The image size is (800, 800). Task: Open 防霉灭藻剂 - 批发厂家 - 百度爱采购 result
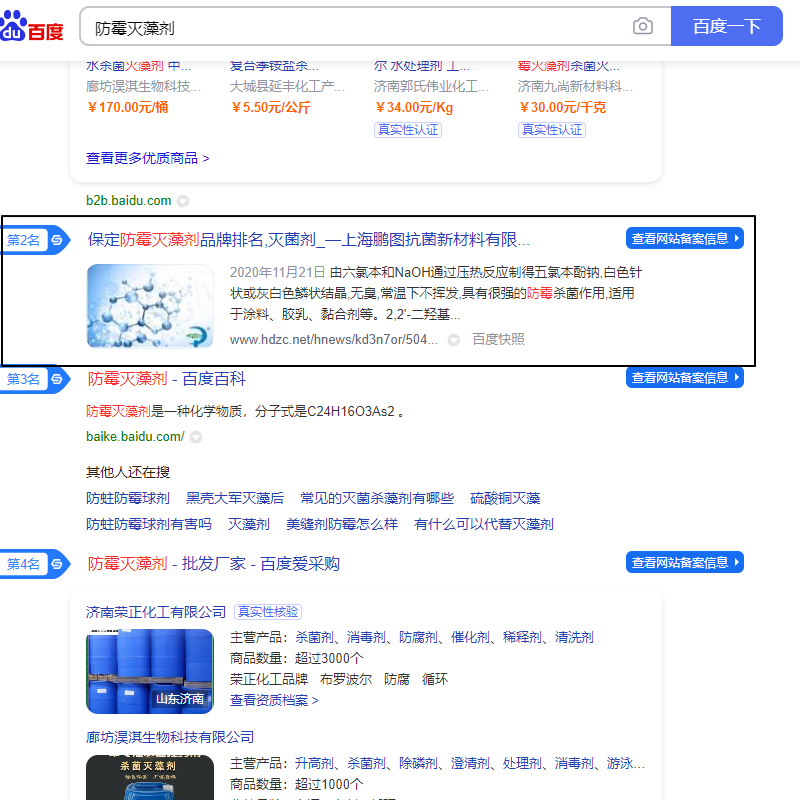pos(213,564)
